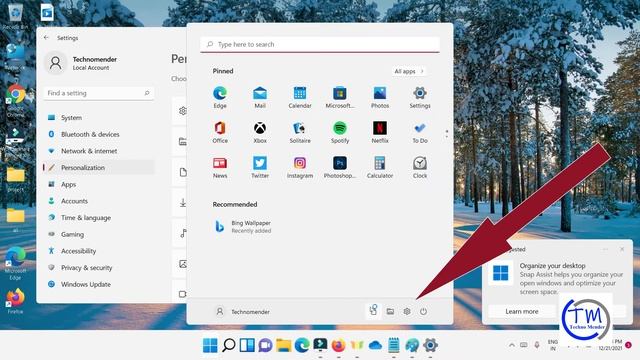The height and width of the screenshot is (360, 640).
Task: Open the News pinned app
Action: point(220,168)
